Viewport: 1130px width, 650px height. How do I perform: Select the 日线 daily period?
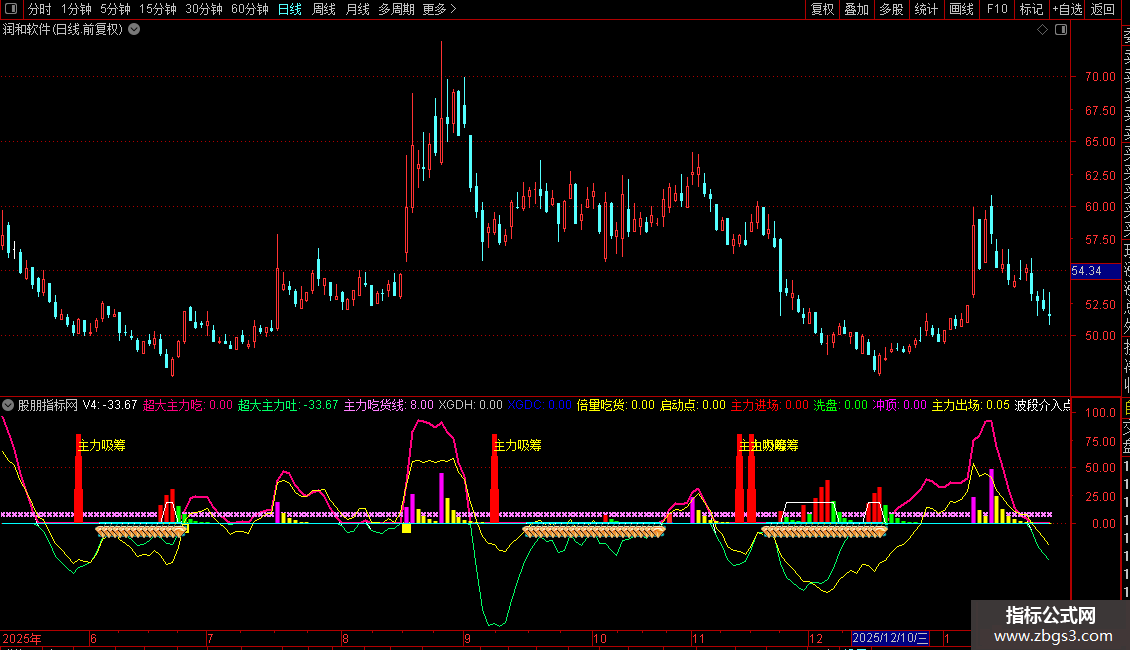pos(289,9)
